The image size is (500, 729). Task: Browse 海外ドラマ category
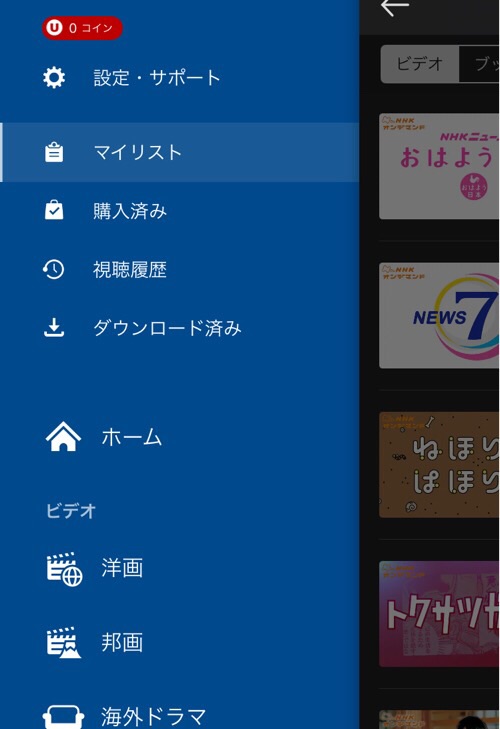(x=153, y=716)
